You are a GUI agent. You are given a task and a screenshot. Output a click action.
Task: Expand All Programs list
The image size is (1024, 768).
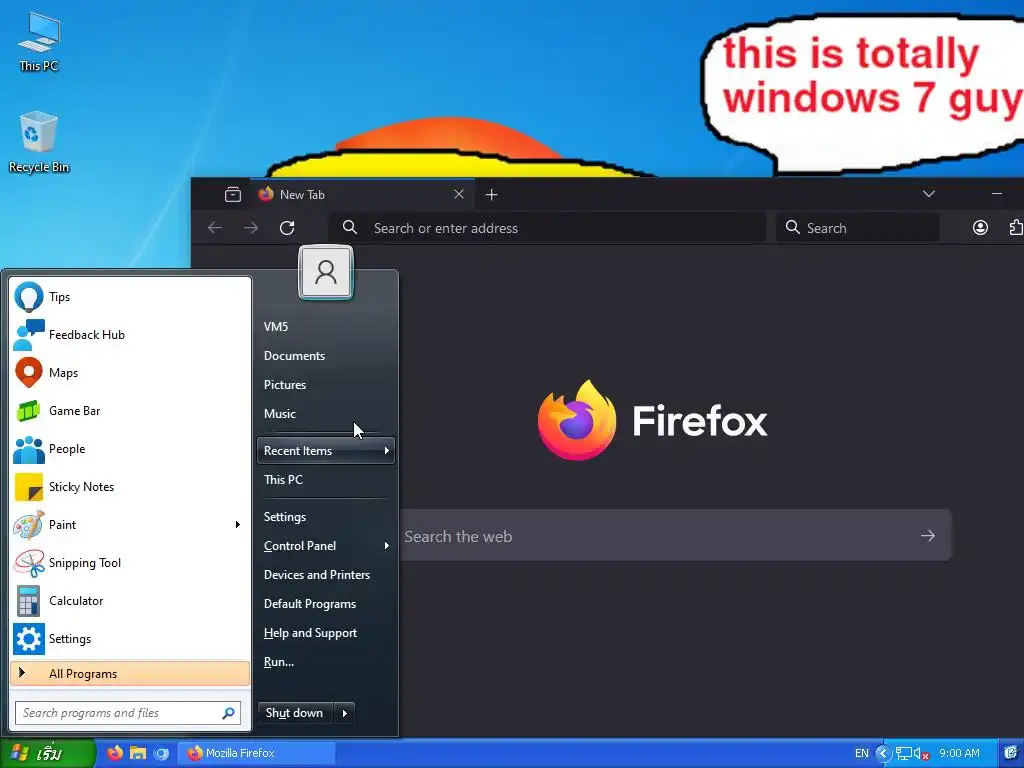130,673
